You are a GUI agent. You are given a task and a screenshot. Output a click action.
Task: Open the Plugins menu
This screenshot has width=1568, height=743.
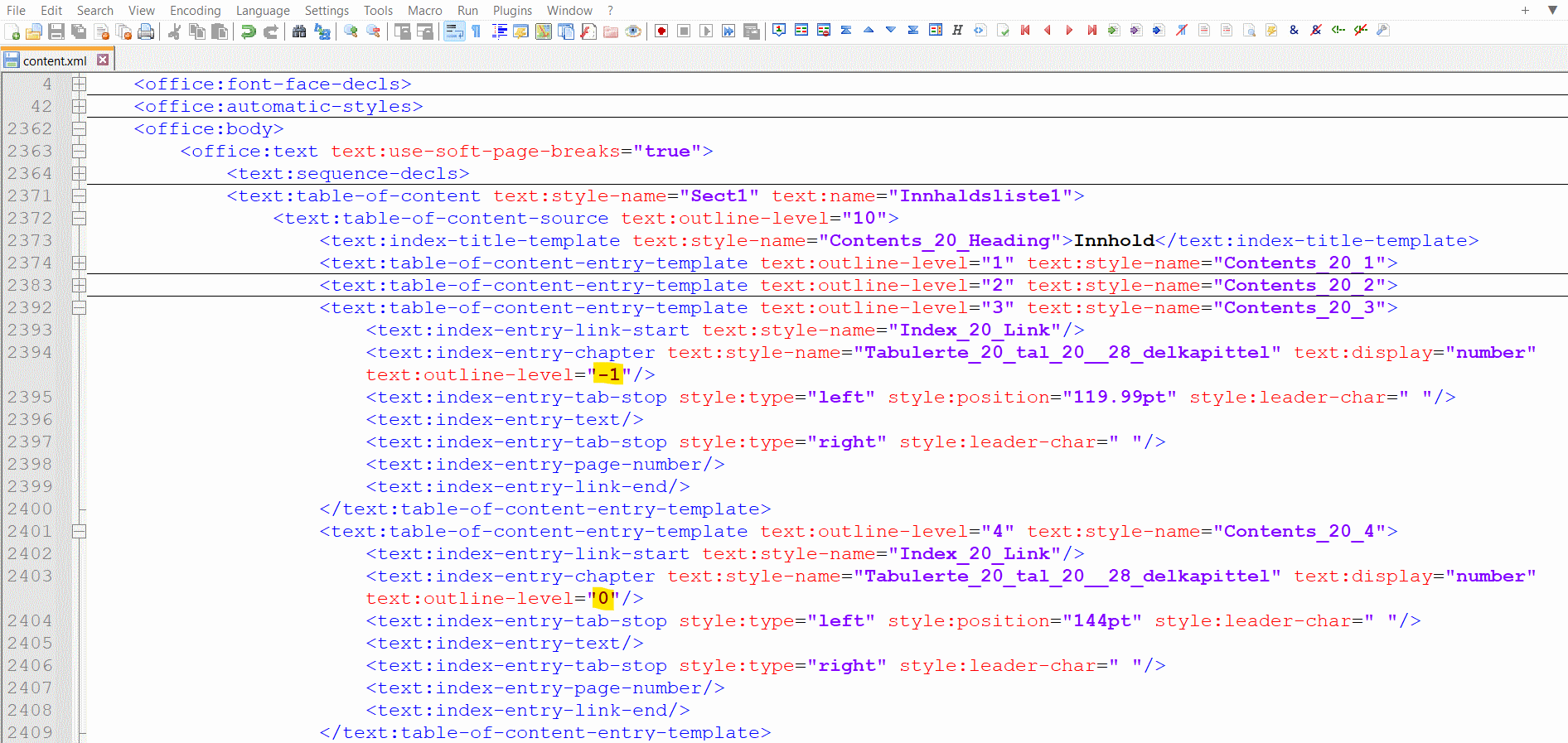click(512, 10)
